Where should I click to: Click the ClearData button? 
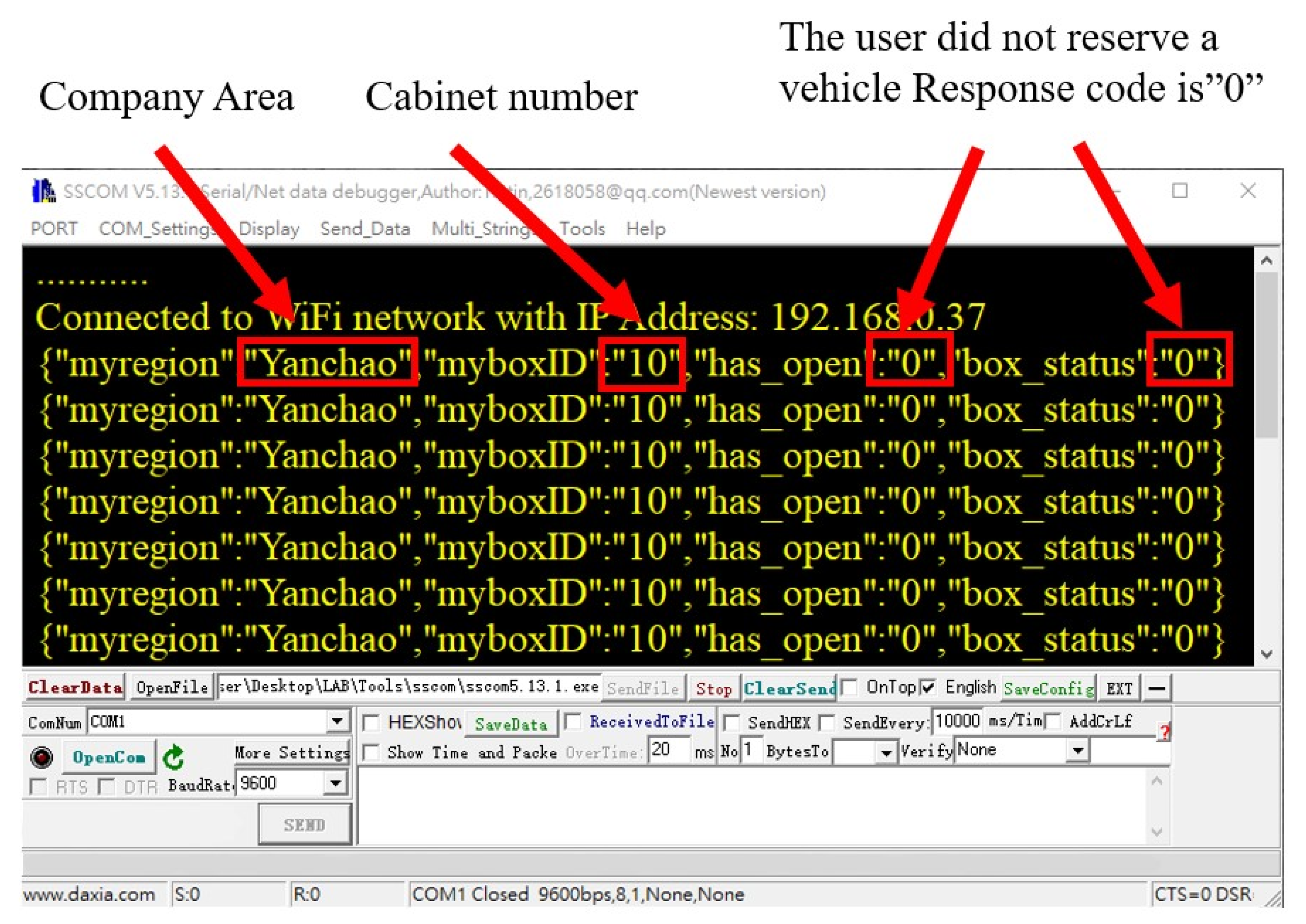[75, 687]
